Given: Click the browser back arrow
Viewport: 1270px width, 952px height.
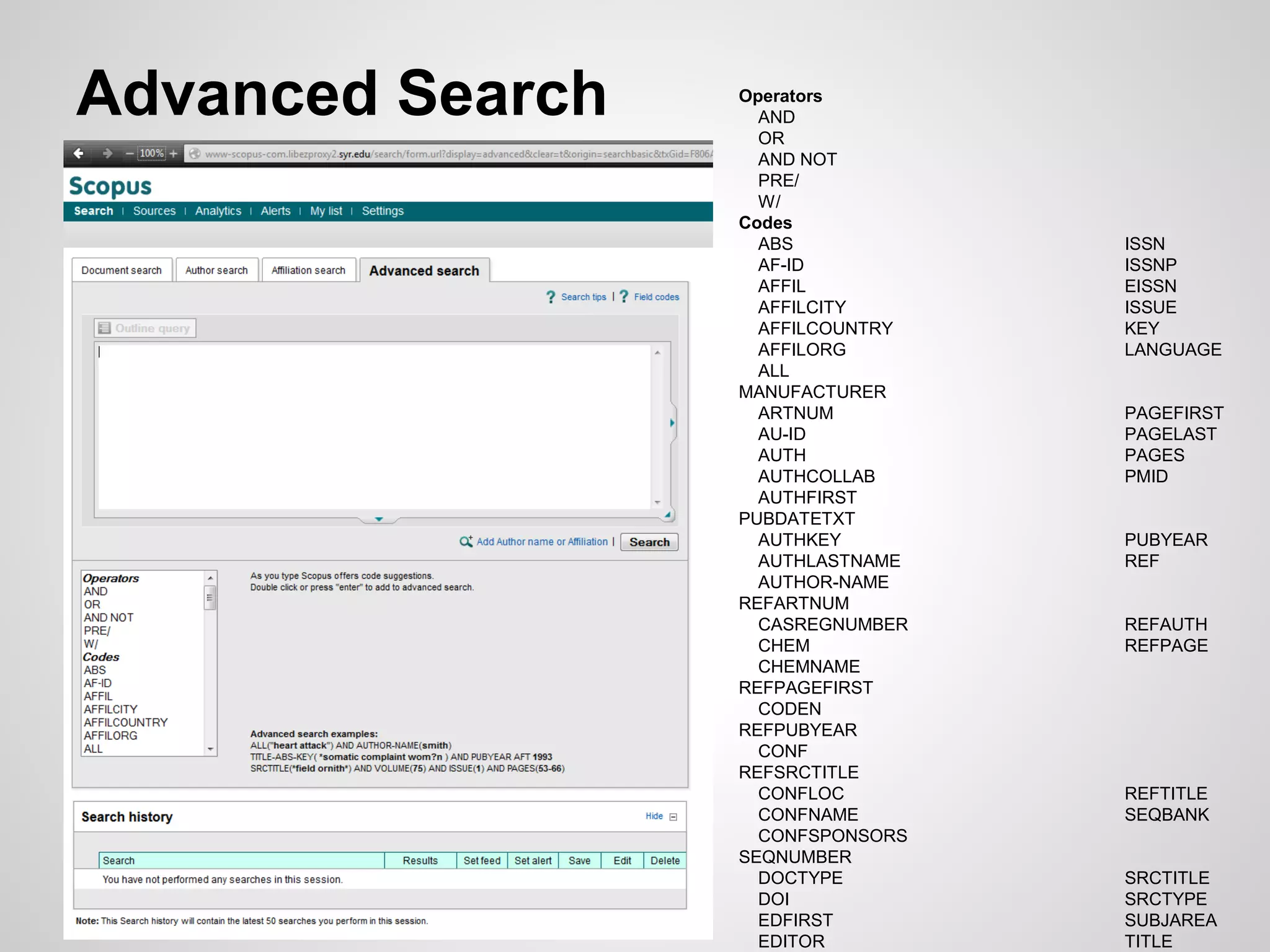Looking at the screenshot, I should [x=79, y=153].
